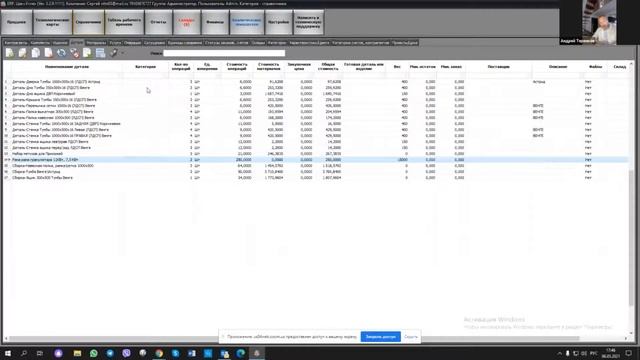Open the Настройки section button
Viewport: 640px width, 360px height.
coord(278,22)
